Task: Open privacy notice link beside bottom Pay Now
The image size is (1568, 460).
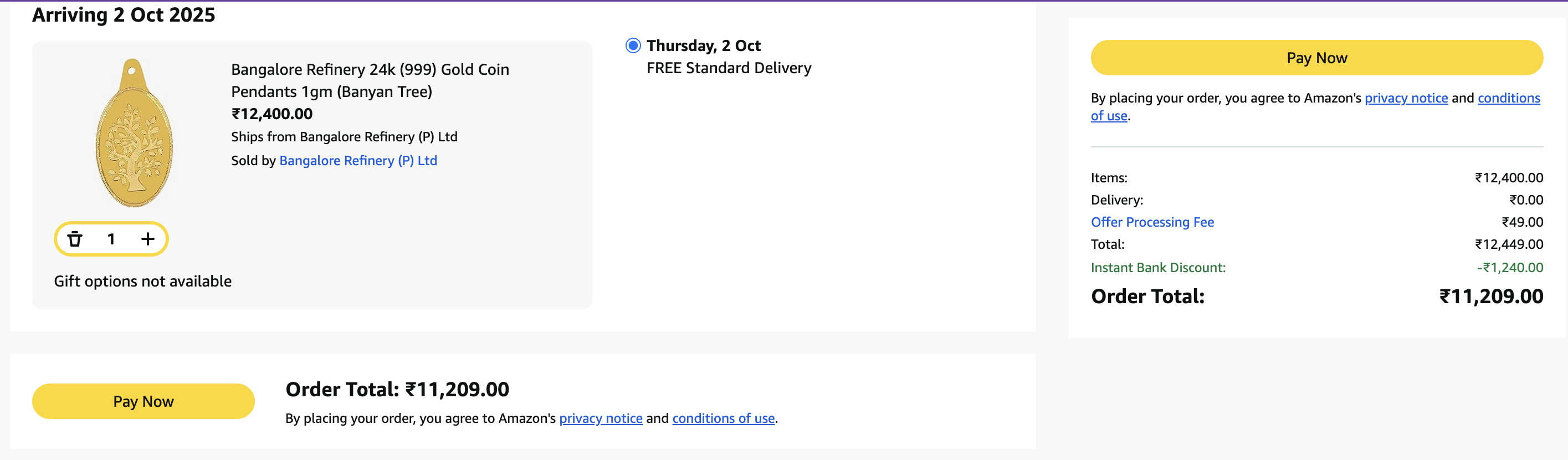Action: tap(600, 418)
